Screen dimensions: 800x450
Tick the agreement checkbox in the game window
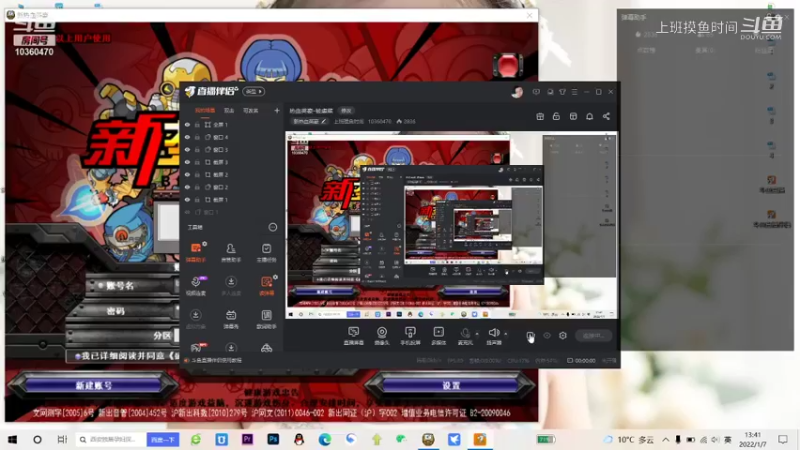click(x=78, y=356)
